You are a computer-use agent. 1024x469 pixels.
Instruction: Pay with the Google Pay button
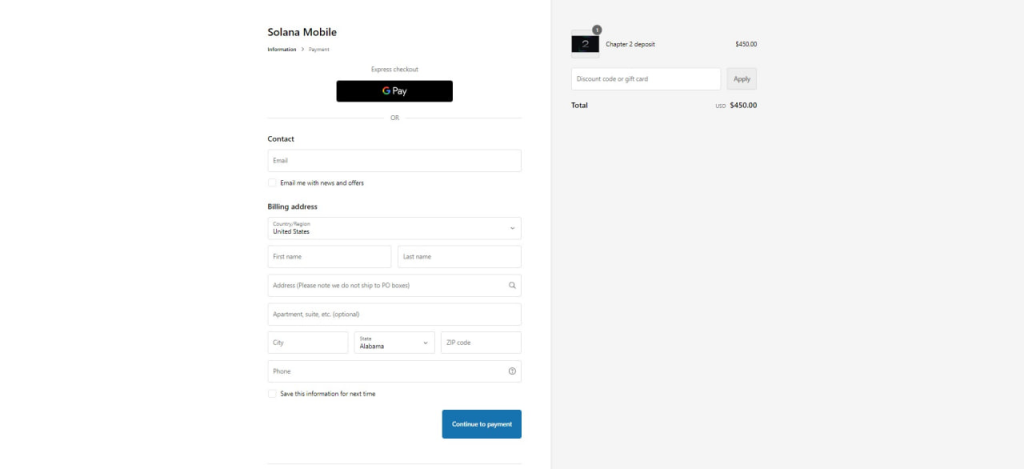point(394,91)
